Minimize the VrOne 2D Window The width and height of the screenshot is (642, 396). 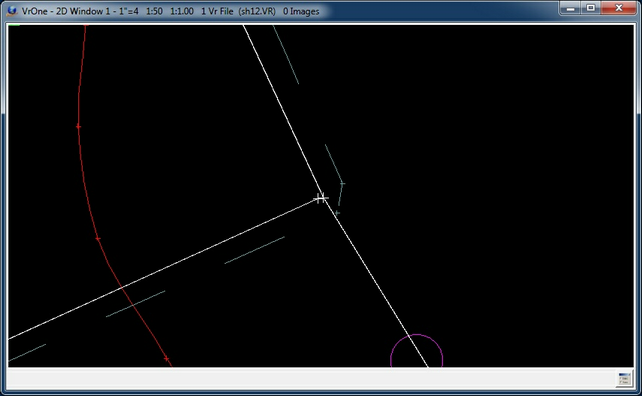coord(570,8)
